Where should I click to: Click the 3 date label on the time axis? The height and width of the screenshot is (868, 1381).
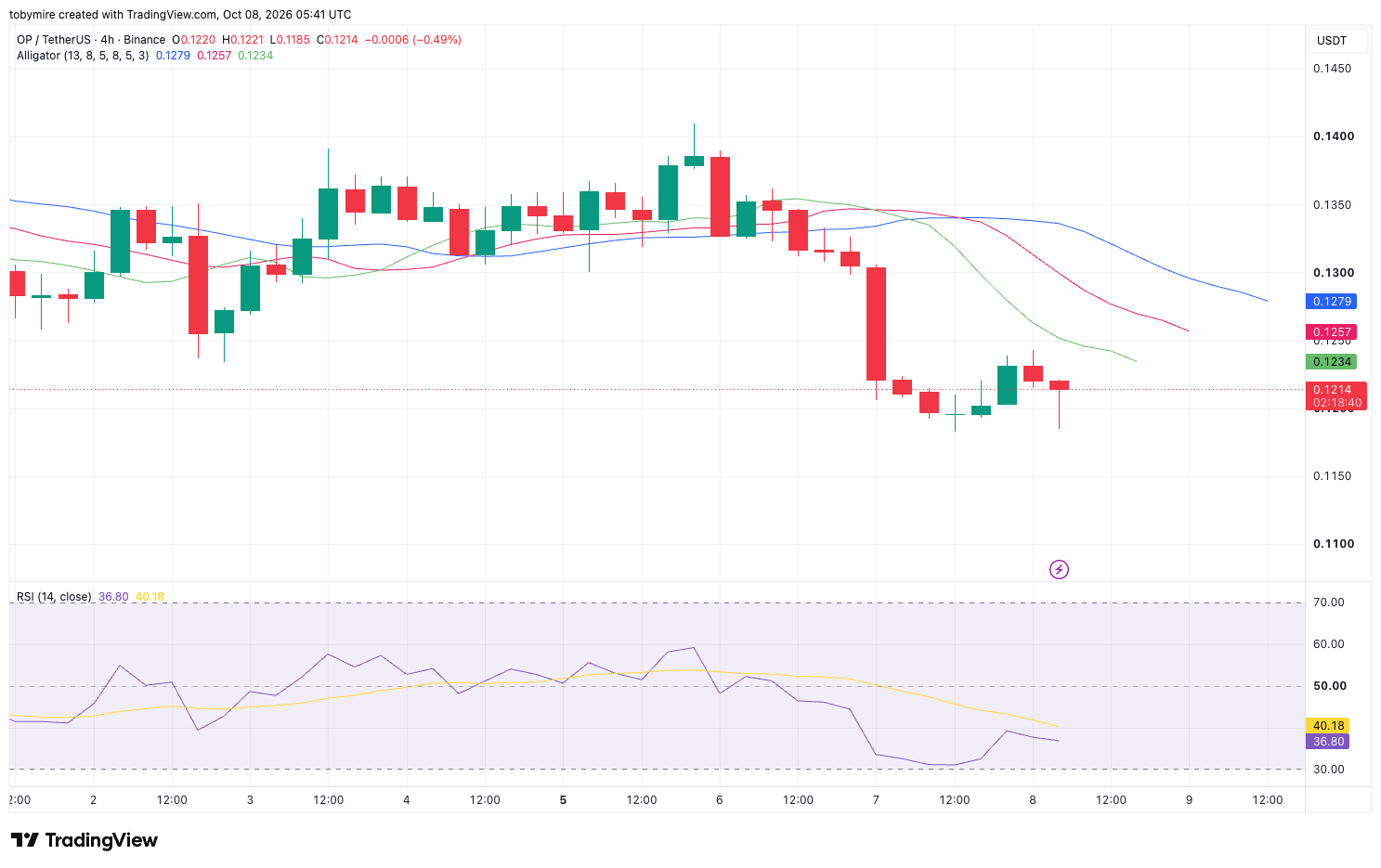[250, 800]
